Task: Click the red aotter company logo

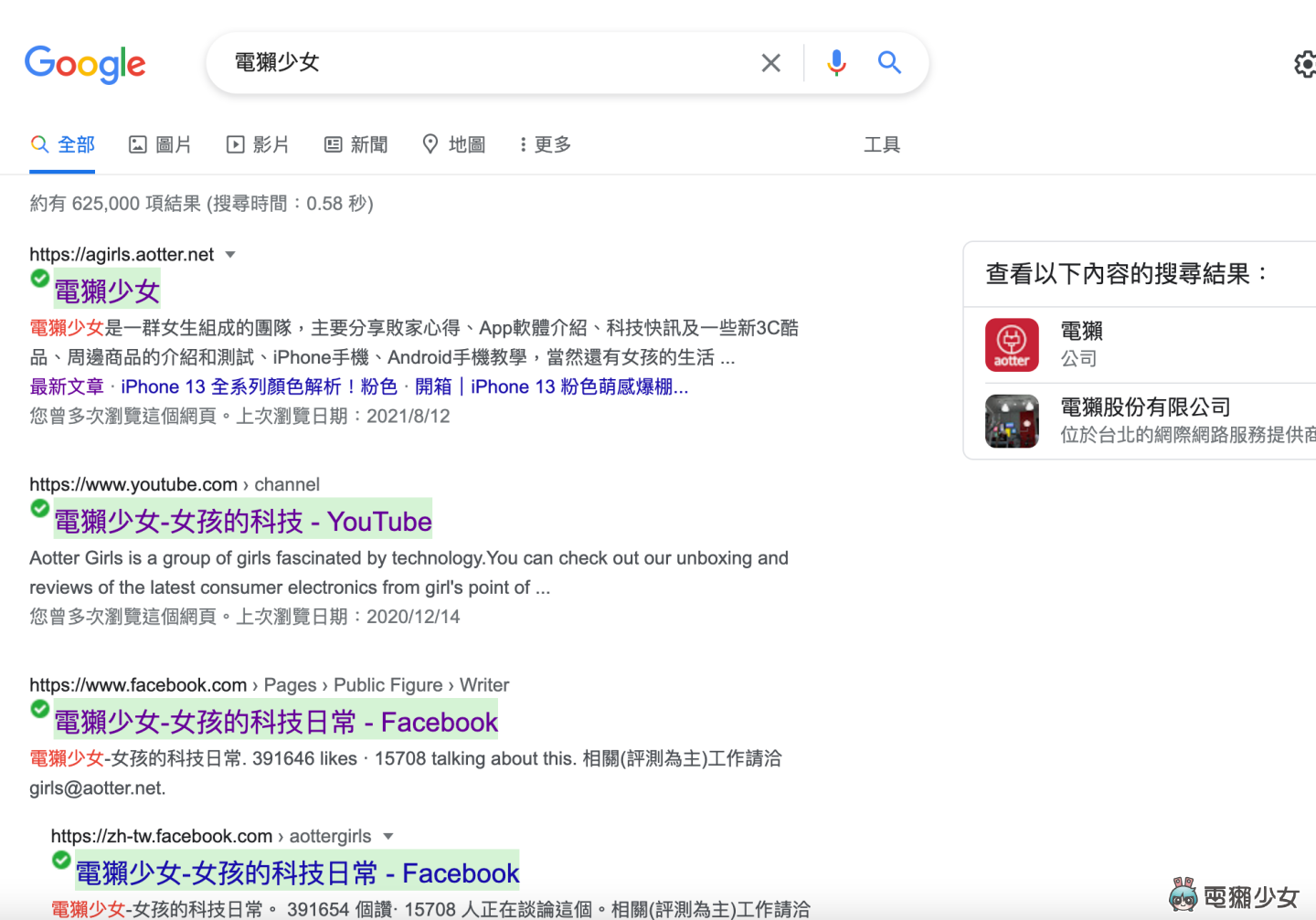Action: coord(1012,344)
